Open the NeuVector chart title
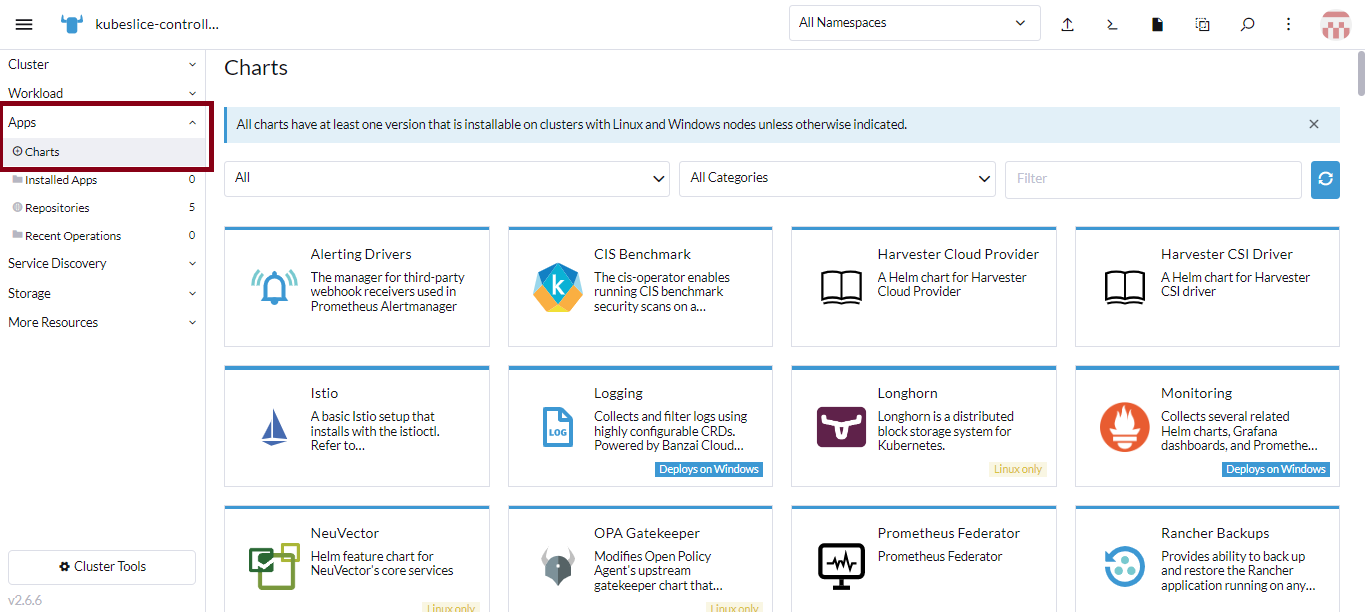The height and width of the screenshot is (612, 1365). (345, 533)
